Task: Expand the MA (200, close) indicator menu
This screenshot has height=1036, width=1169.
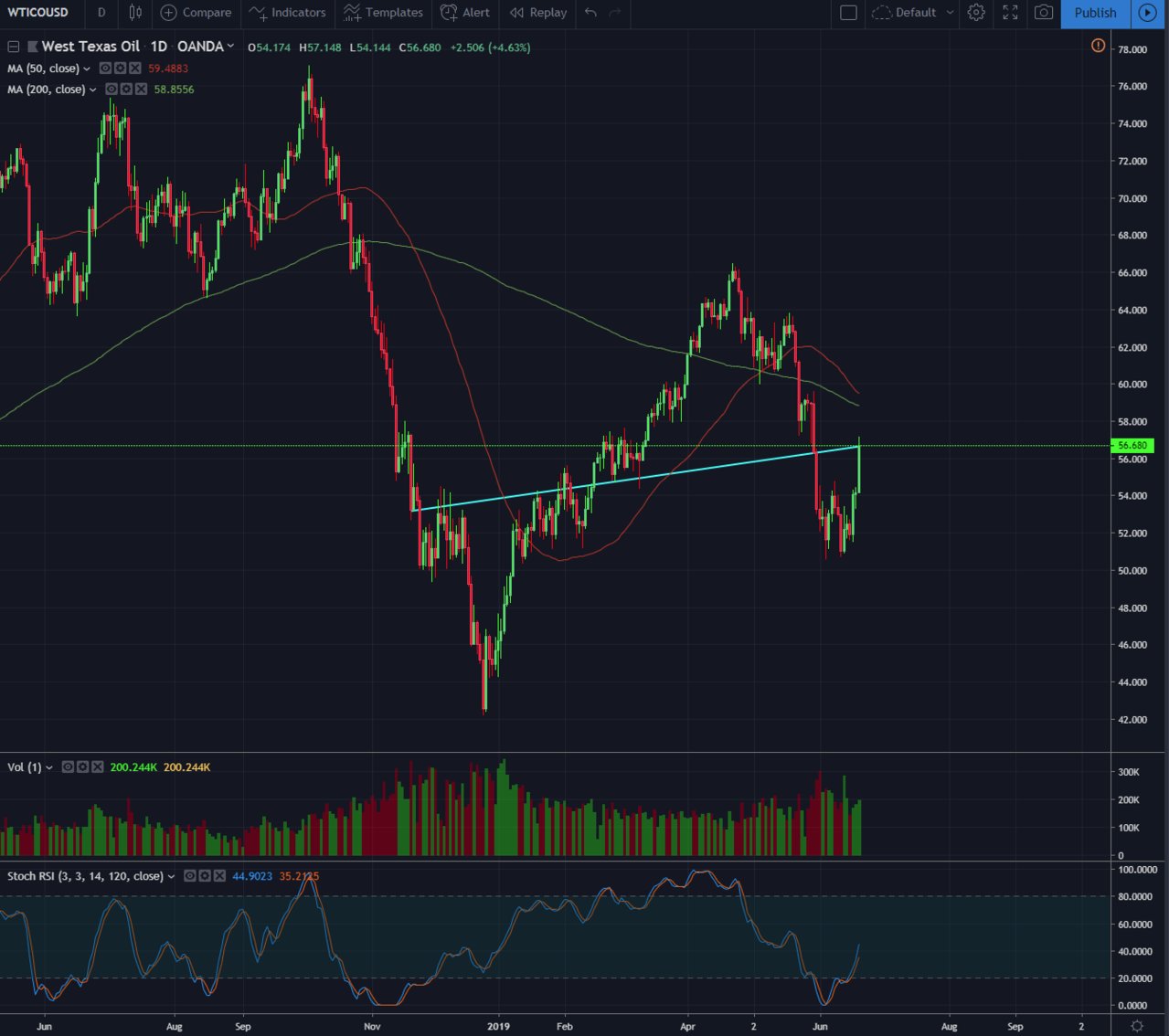Action: pyautogui.click(x=92, y=90)
